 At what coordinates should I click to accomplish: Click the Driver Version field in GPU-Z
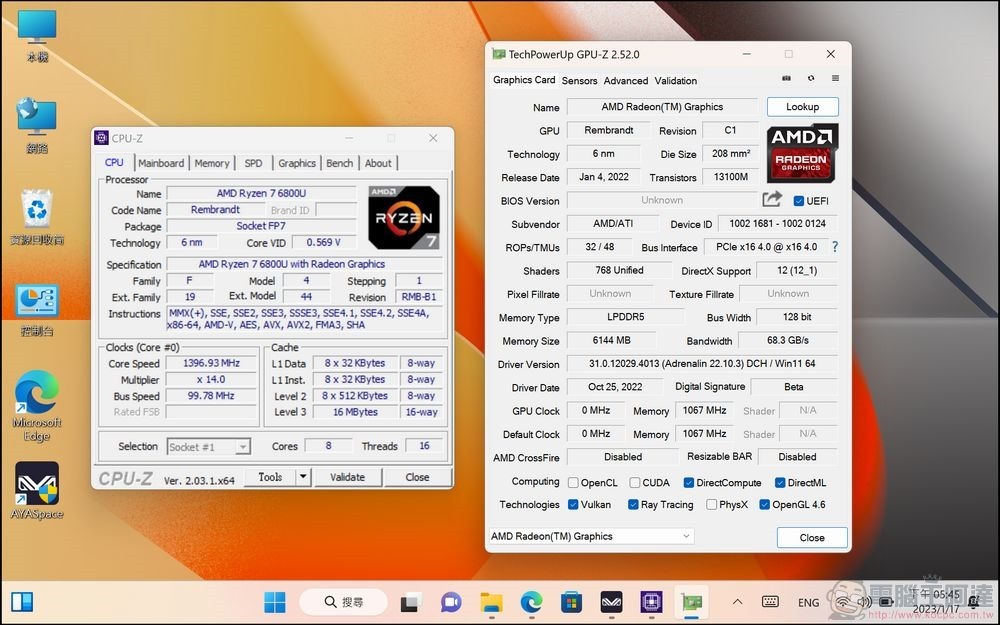(x=702, y=364)
